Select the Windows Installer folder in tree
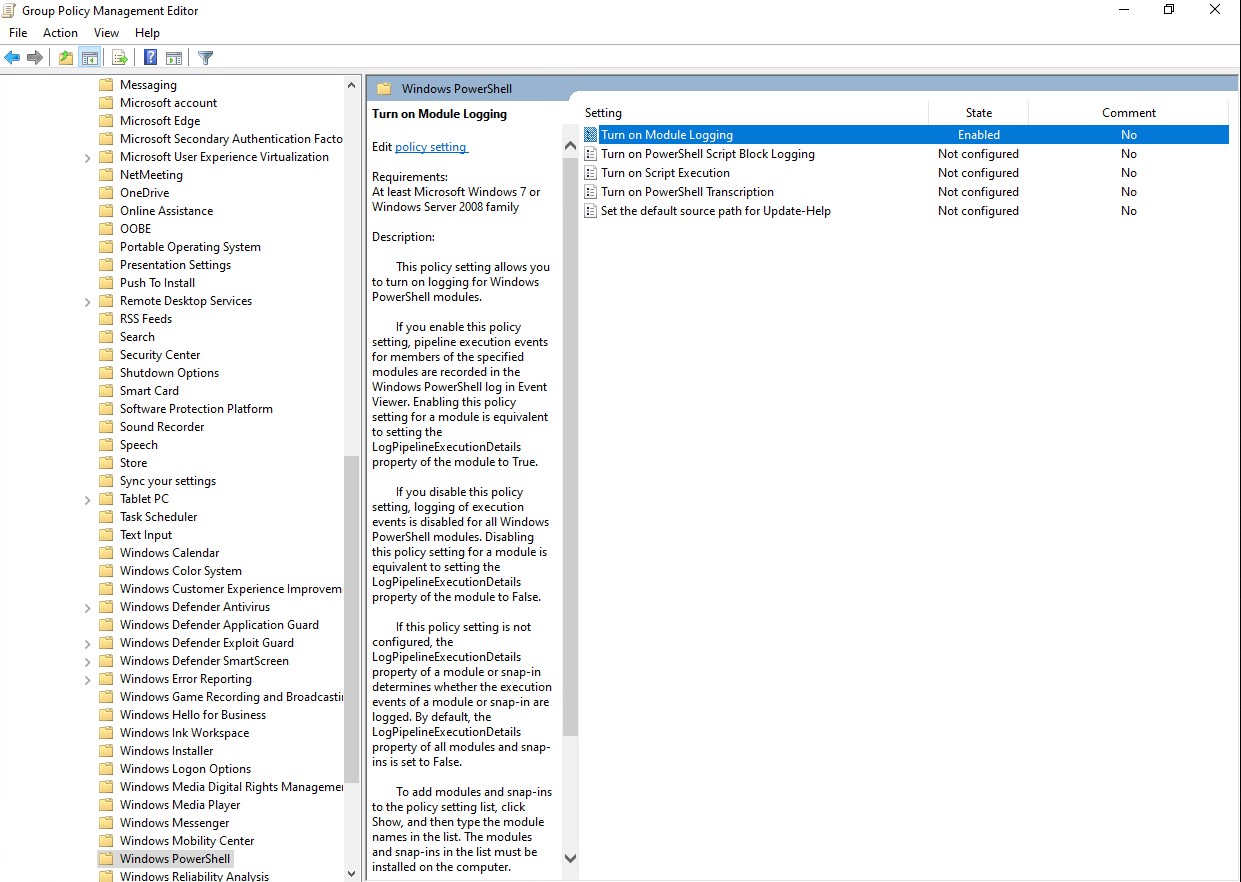The image size is (1241, 882). point(166,751)
